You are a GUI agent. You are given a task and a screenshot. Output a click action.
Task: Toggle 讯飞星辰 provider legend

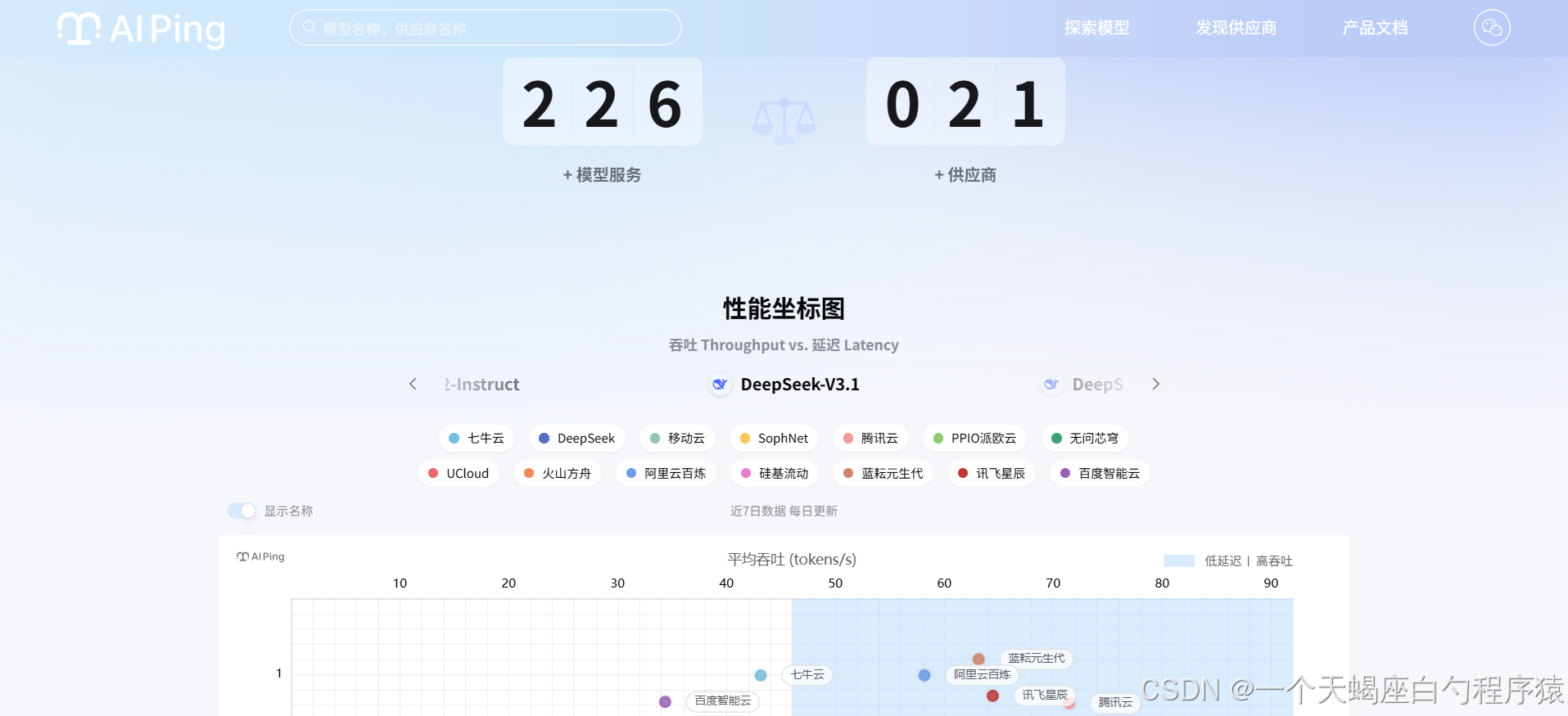click(992, 474)
